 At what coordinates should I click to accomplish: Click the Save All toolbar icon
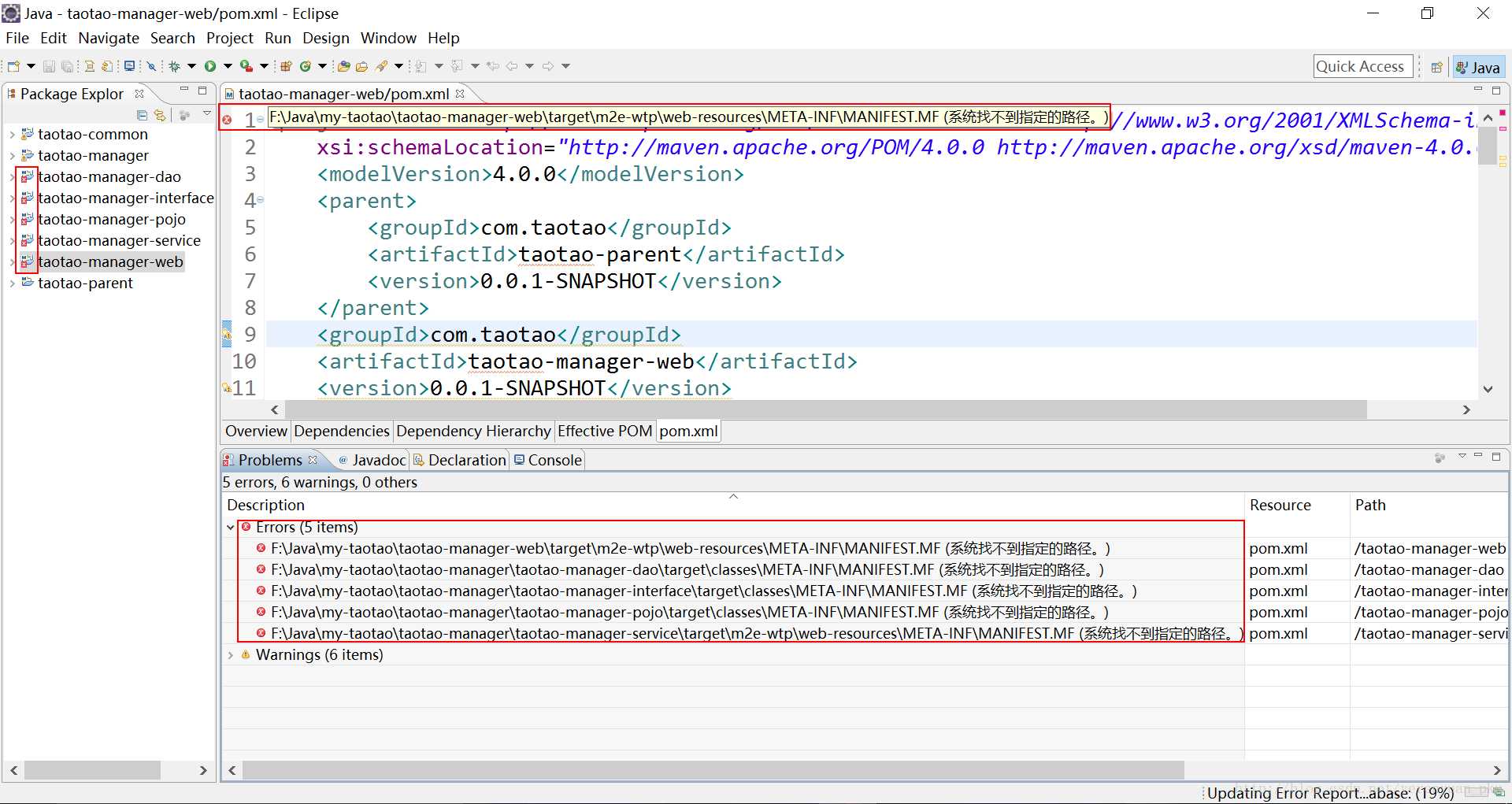tap(67, 66)
